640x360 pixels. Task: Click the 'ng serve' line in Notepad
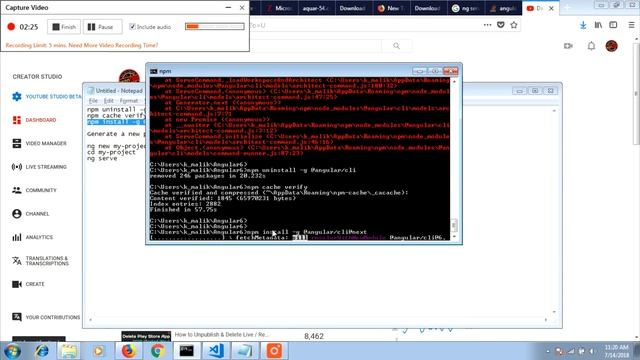[102, 158]
